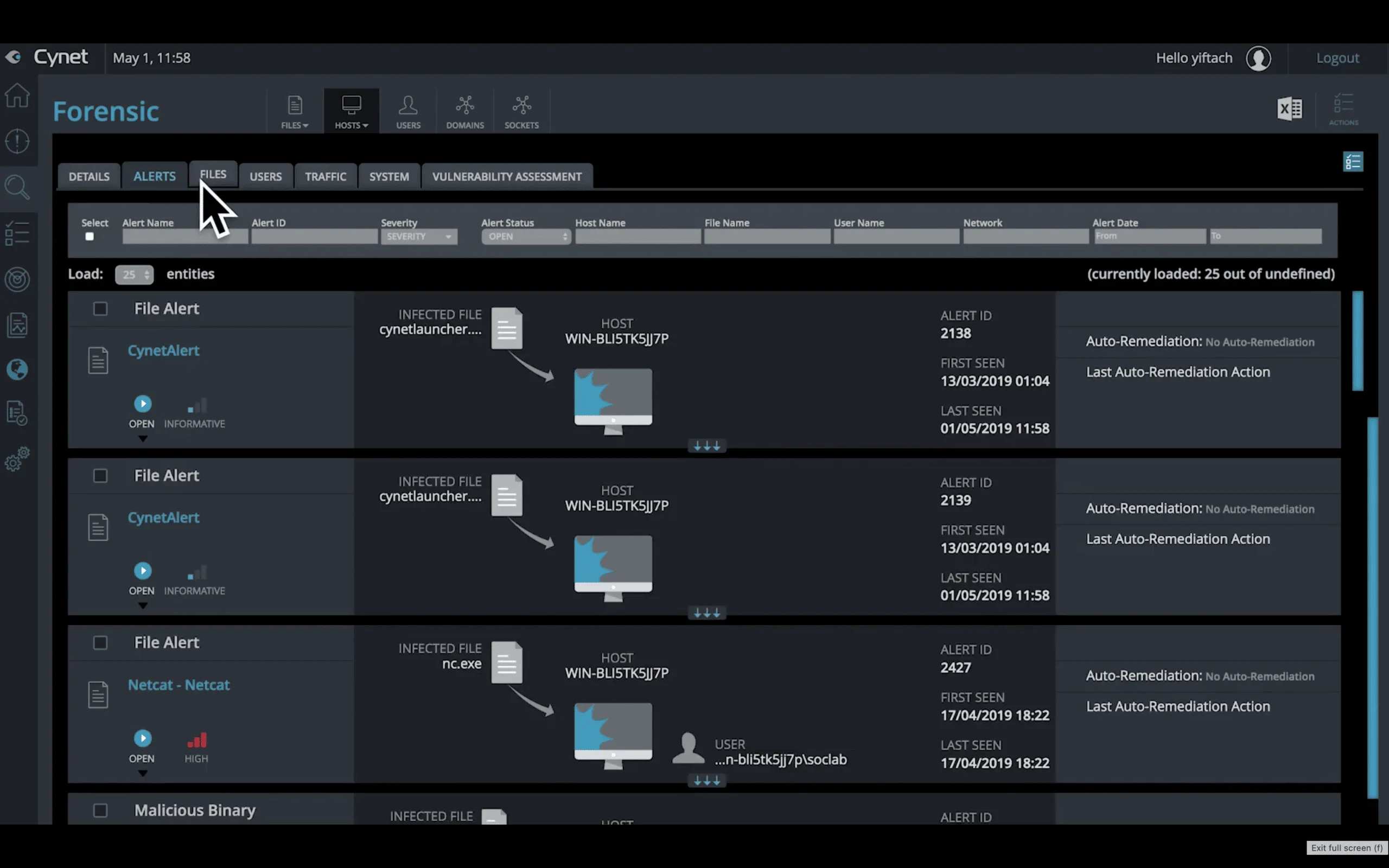Focus the Host Name filter field
Image resolution: width=1389 pixels, height=868 pixels.
pyautogui.click(x=638, y=237)
